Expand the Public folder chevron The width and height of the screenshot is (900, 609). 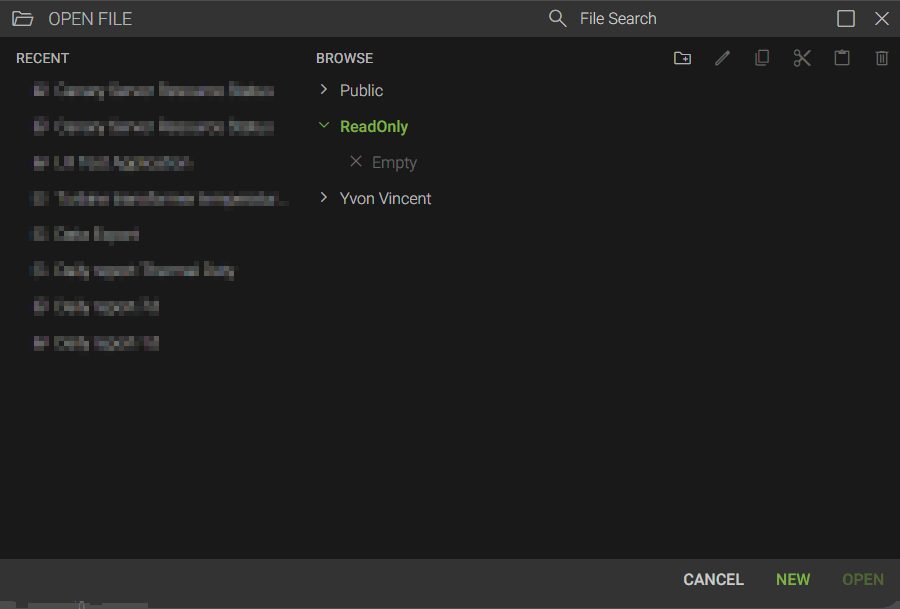(x=324, y=90)
